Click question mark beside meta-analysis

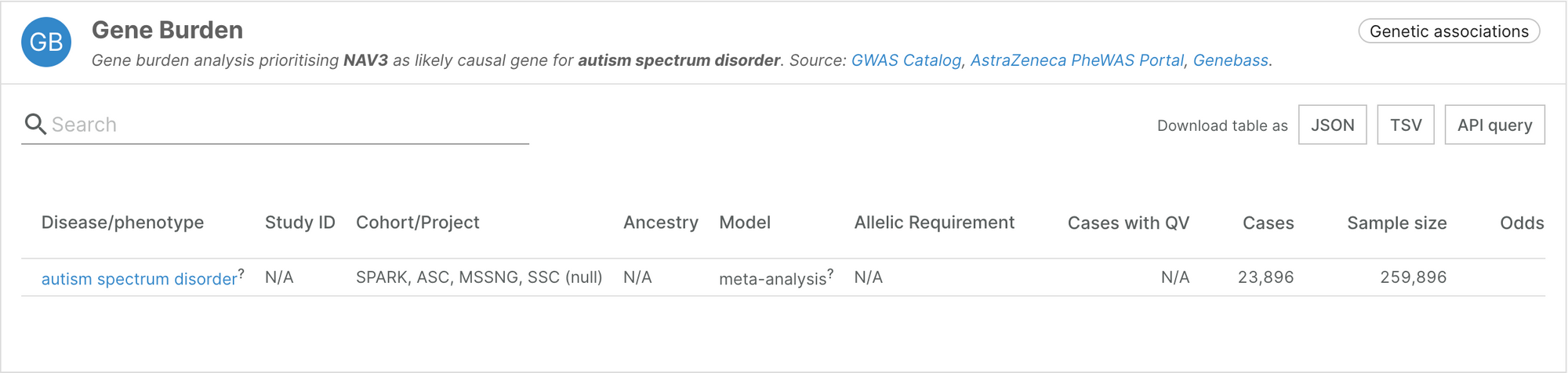coord(831,273)
